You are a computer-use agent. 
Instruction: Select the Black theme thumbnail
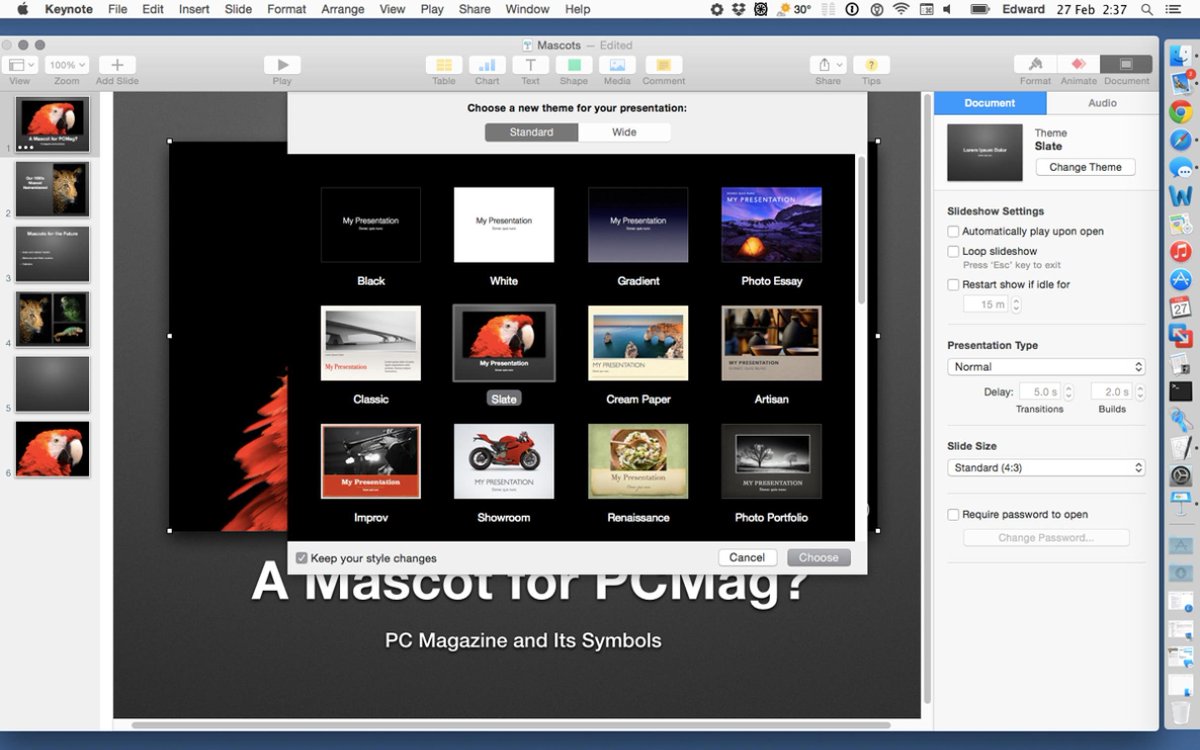(x=371, y=225)
